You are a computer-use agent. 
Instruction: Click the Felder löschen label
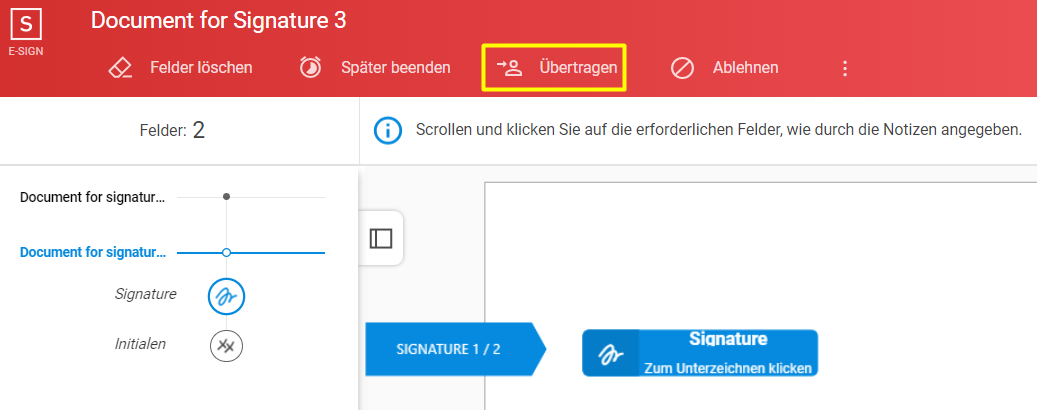pyautogui.click(x=201, y=67)
